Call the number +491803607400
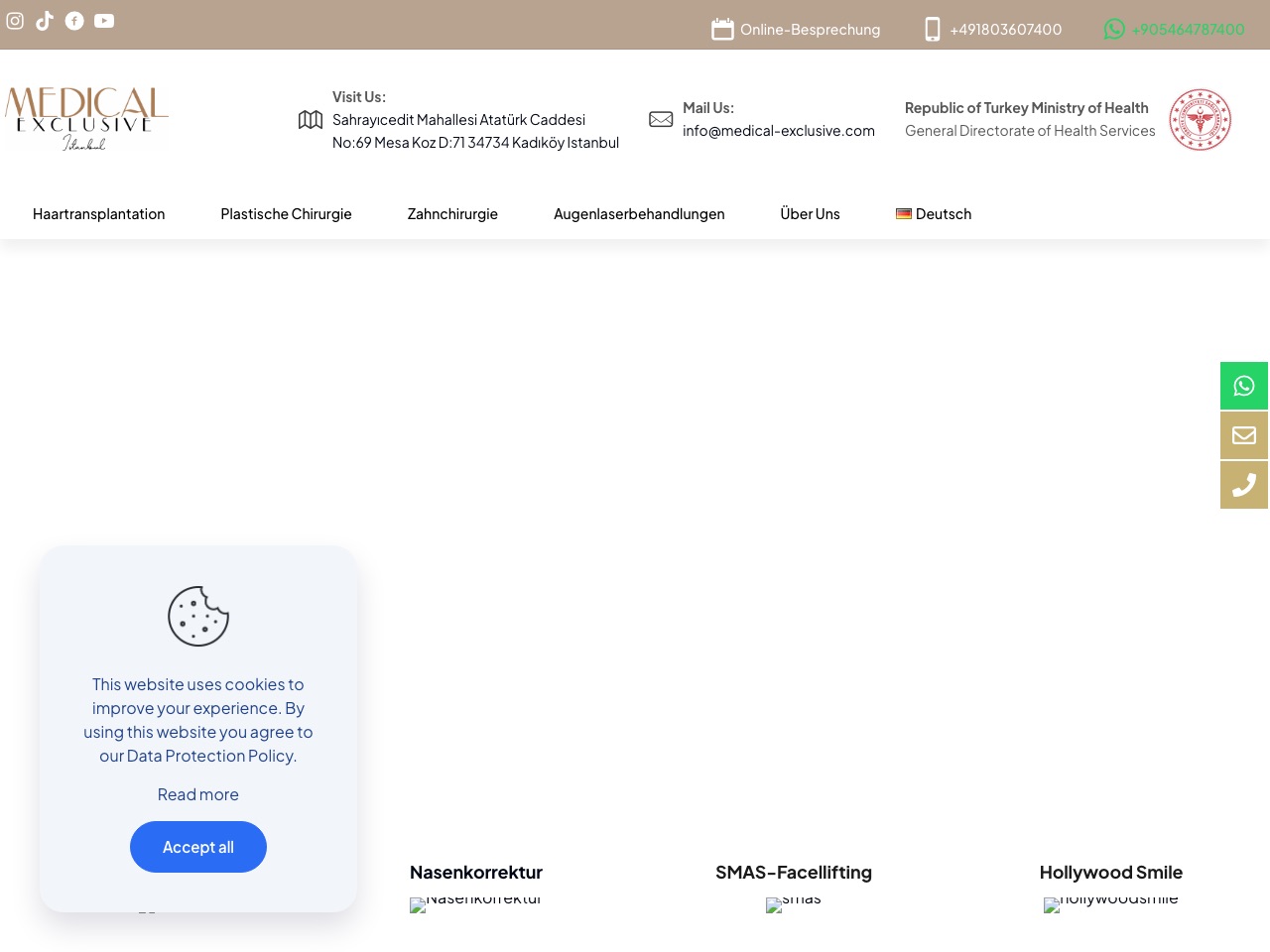The height and width of the screenshot is (952, 1270). point(1006,30)
